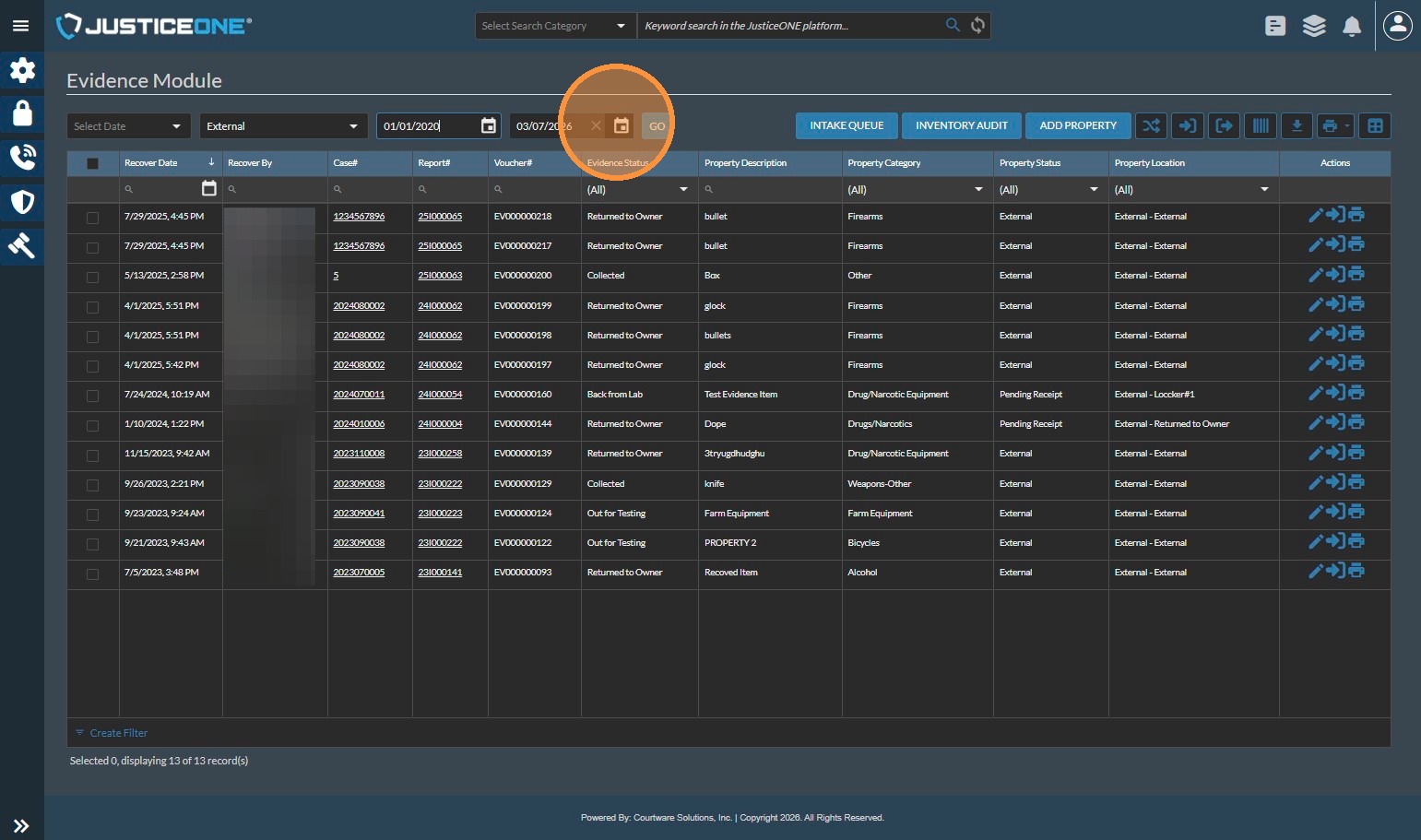1421x840 pixels.
Task: Check the row for voucher EV000000160
Action: (92, 396)
